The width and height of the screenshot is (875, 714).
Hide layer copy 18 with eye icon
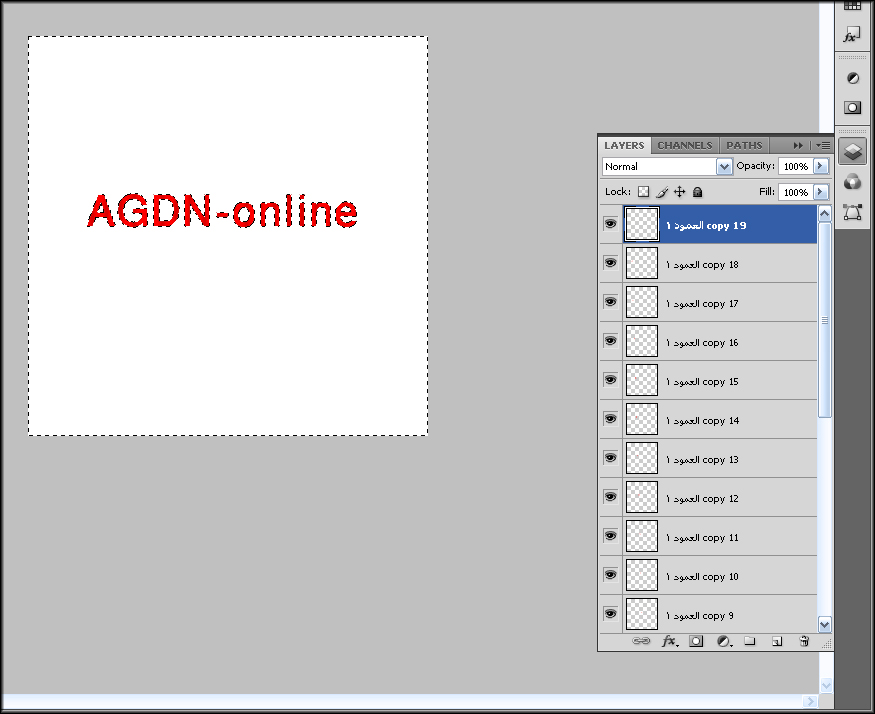[610, 263]
